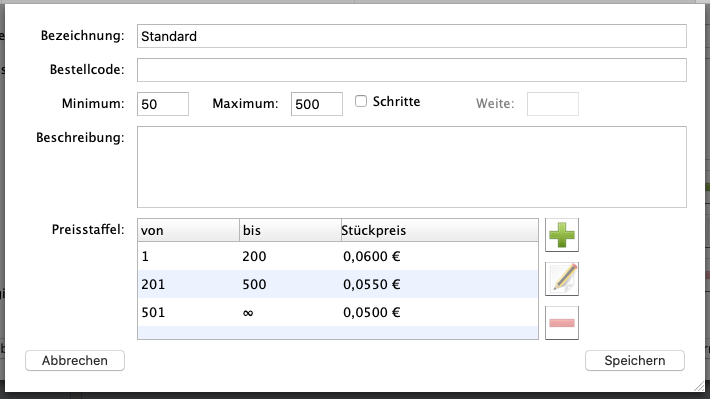Save changes with Speichern button
The width and height of the screenshot is (710, 399).
coord(635,361)
